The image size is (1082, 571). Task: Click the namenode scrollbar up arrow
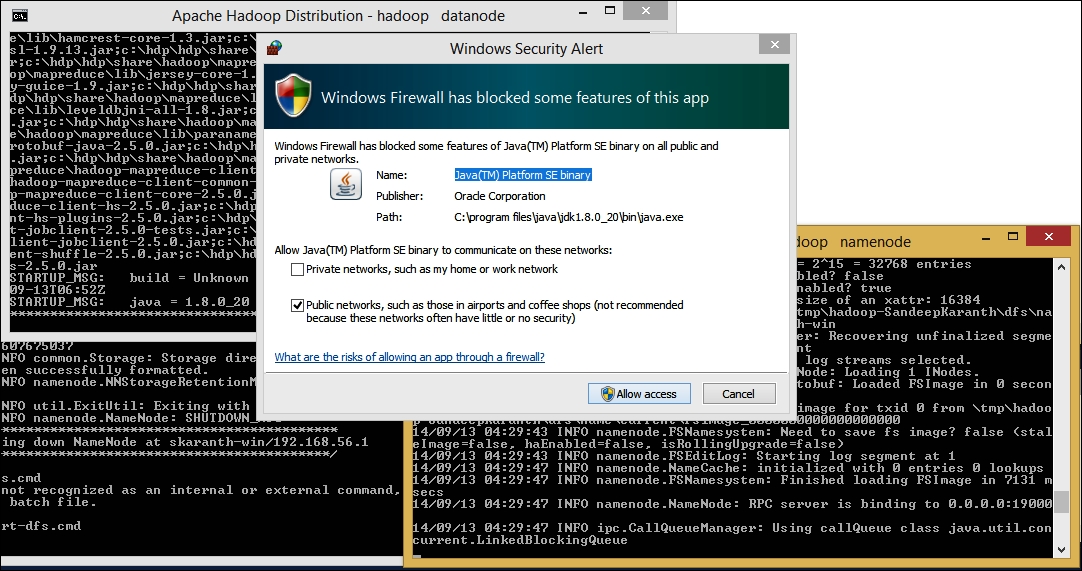pyautogui.click(x=1061, y=266)
